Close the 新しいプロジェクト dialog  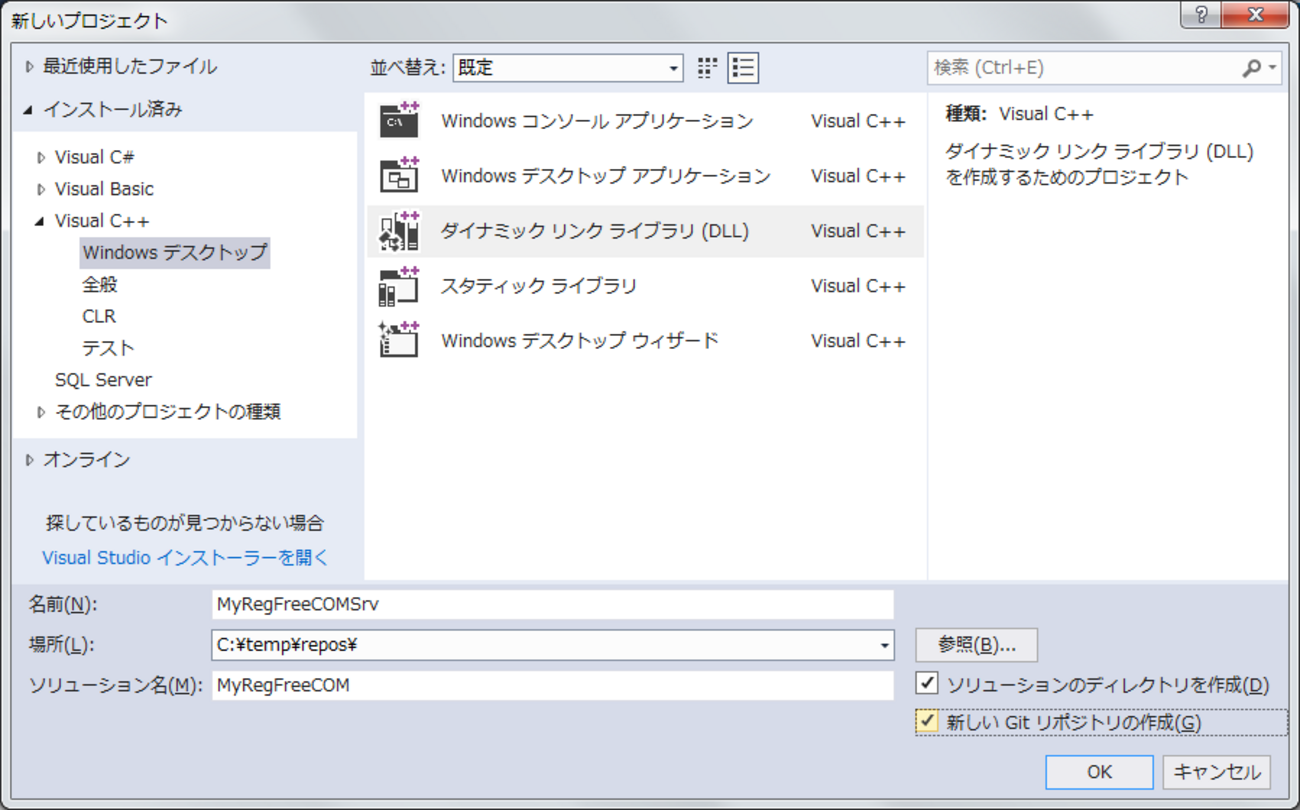click(1257, 15)
